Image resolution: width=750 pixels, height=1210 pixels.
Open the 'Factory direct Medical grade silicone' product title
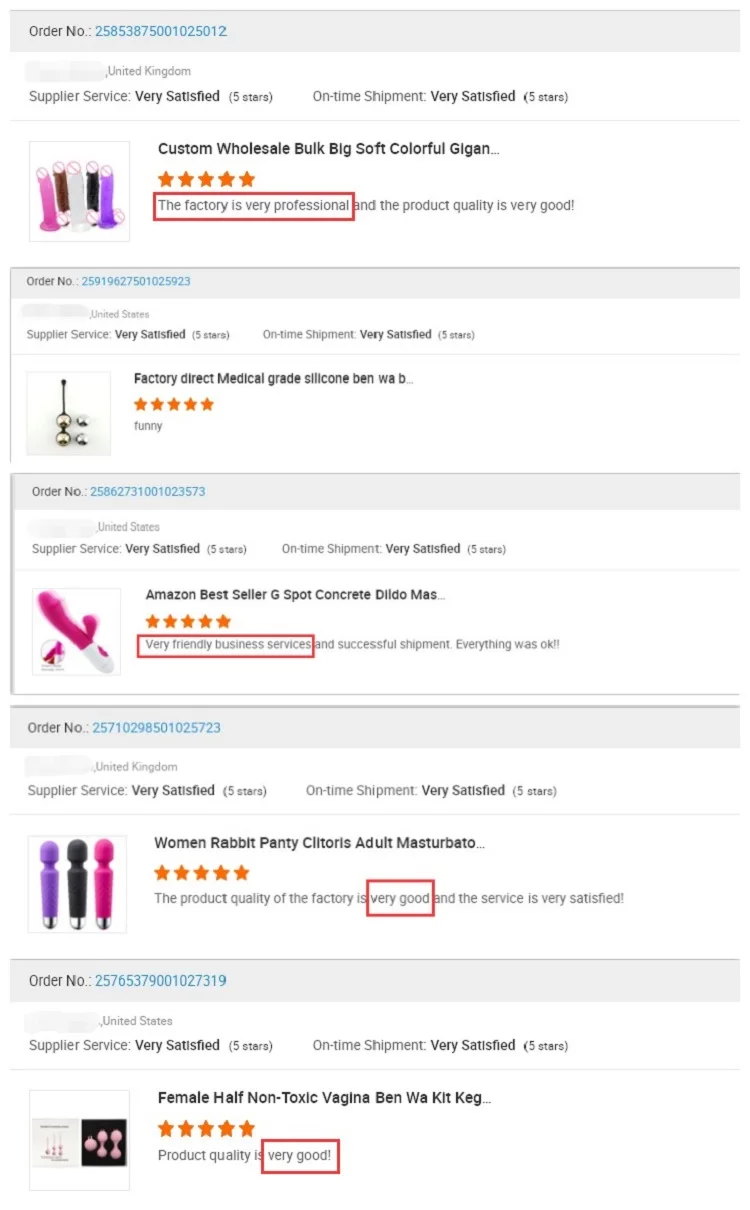pos(273,379)
